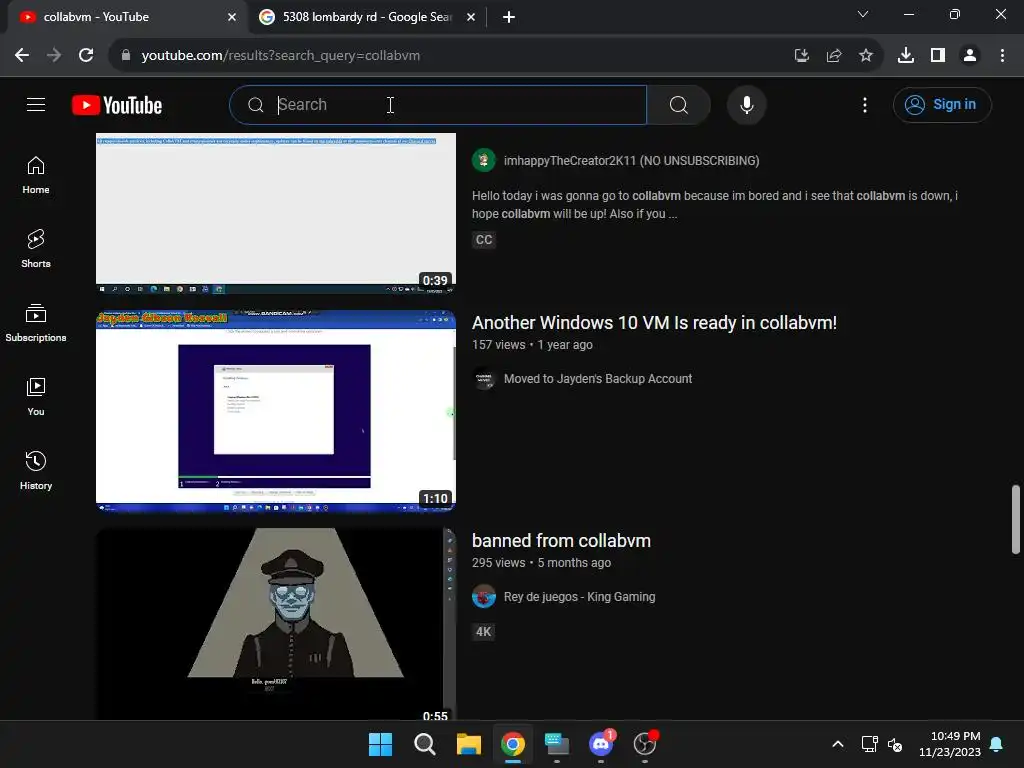The height and width of the screenshot is (768, 1024).
Task: Click the install app icon in address bar
Action: 802,56
